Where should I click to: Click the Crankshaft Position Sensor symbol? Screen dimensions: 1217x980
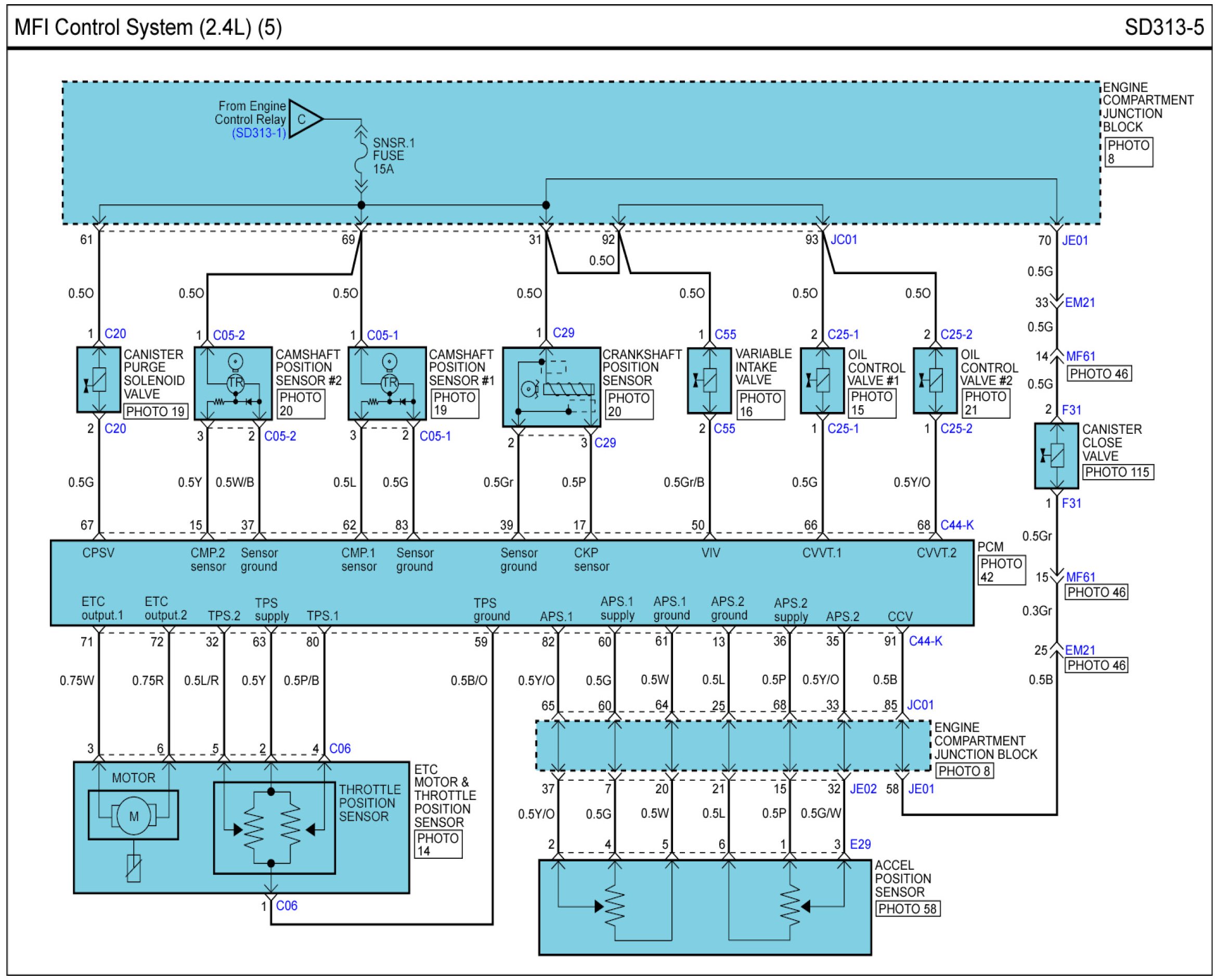tap(551, 387)
